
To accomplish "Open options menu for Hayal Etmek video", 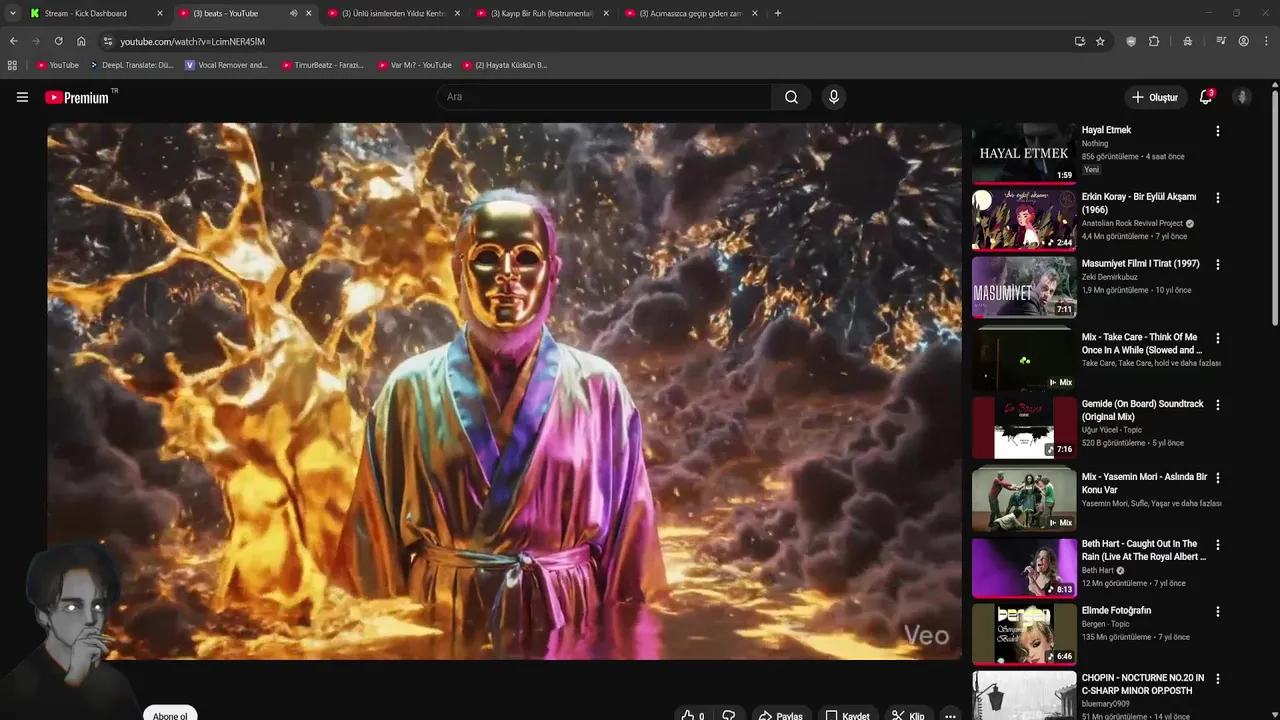I will click(1217, 131).
